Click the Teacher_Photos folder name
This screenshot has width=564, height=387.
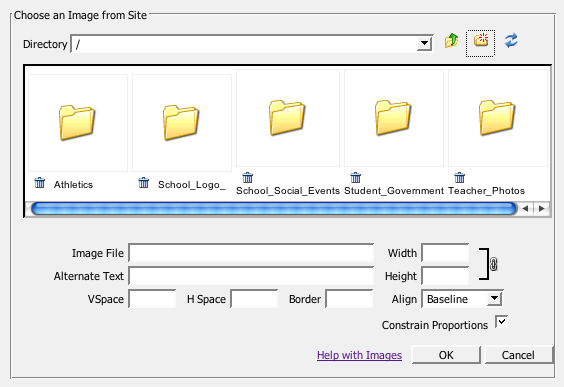[486, 190]
